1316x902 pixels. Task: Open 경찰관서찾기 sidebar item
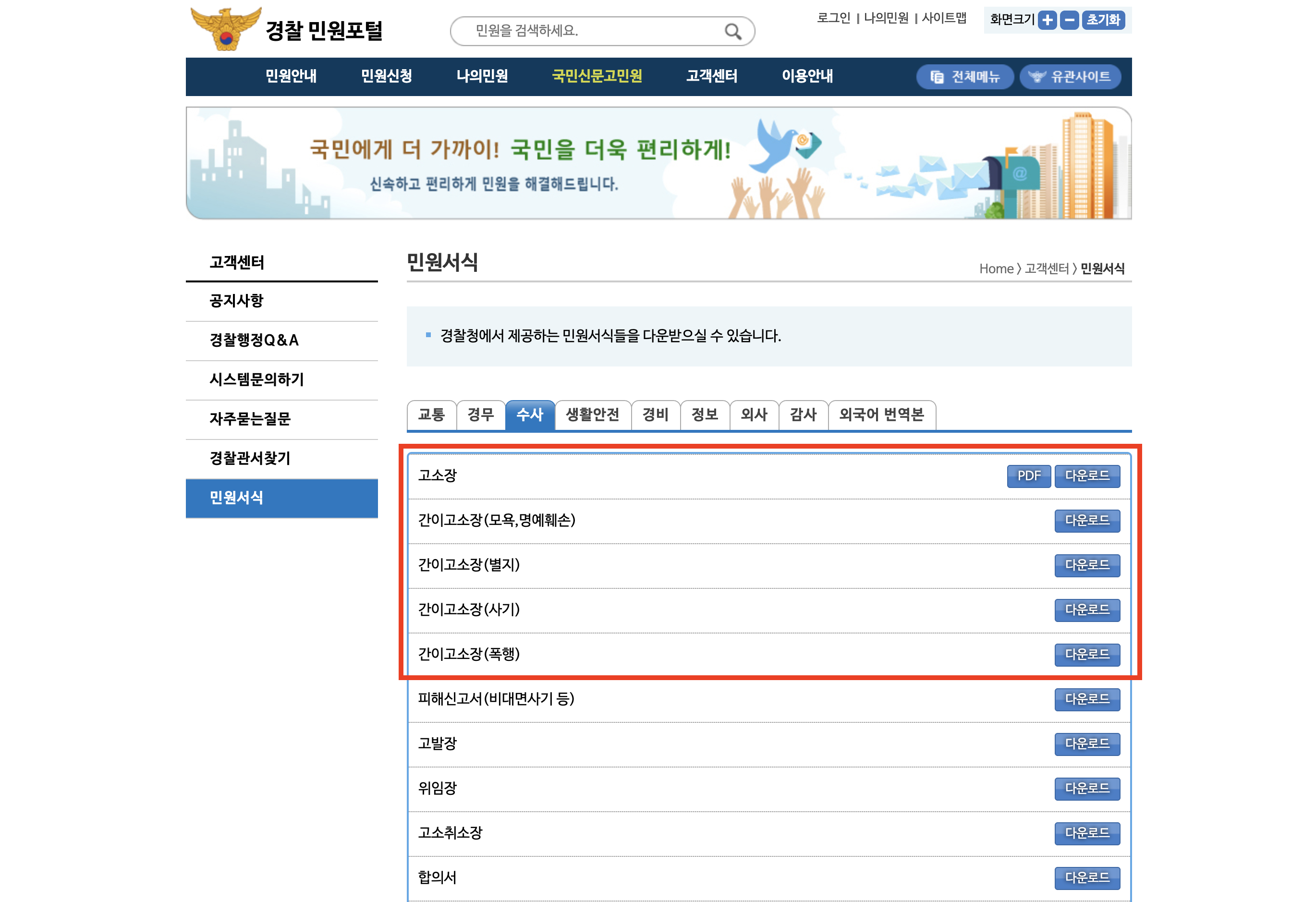click(x=250, y=458)
